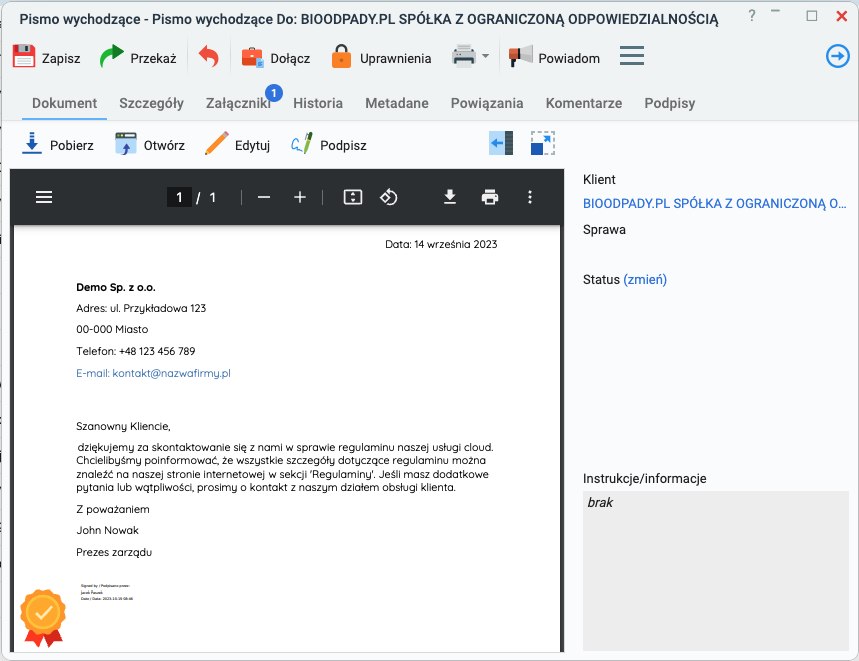
Task: Zoom in the PDF with plus
Action: [x=300, y=197]
